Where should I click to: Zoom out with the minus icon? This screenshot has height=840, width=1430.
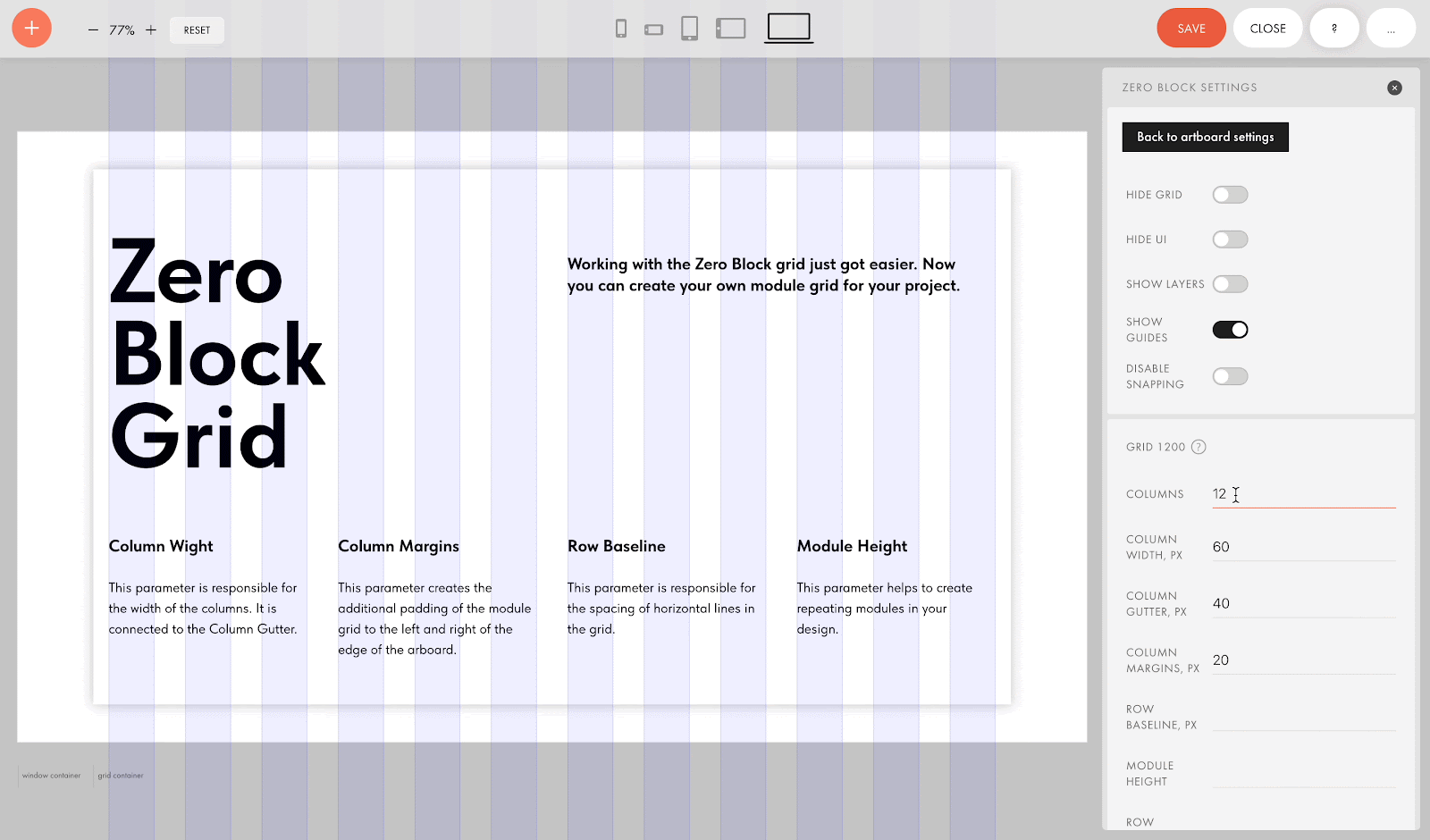pyautogui.click(x=93, y=30)
